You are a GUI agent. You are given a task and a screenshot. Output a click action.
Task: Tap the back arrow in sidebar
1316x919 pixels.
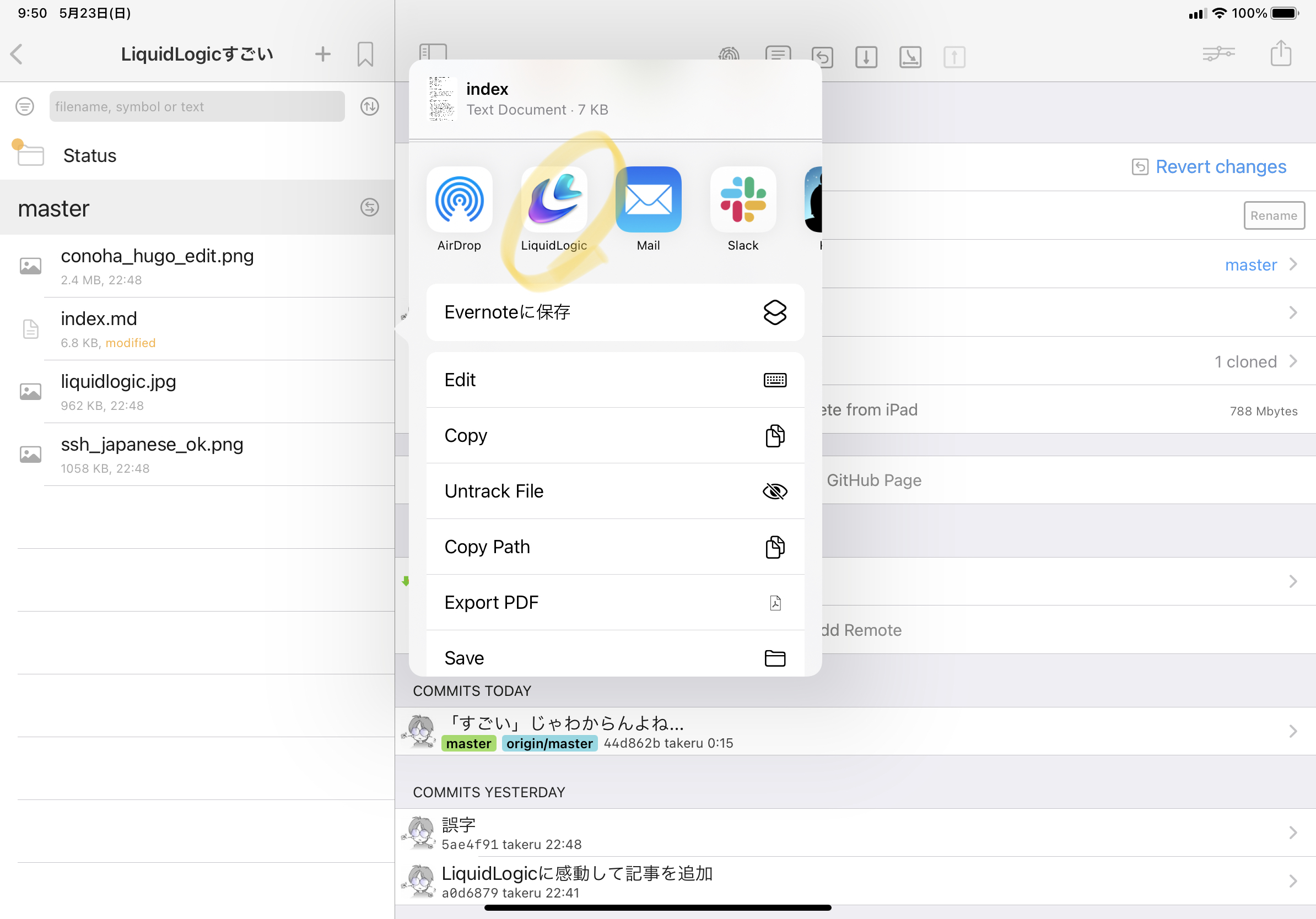(x=17, y=55)
